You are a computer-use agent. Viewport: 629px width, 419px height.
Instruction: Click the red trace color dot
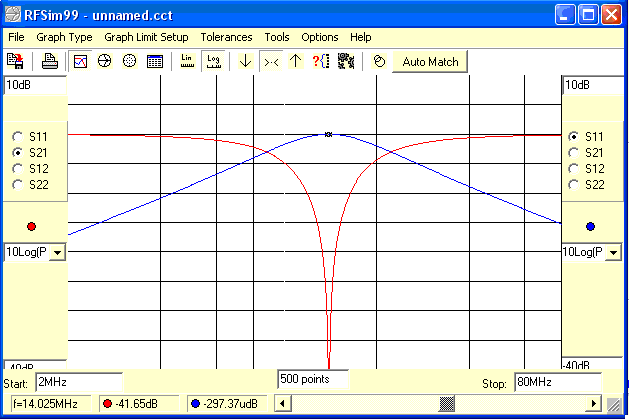[31, 227]
